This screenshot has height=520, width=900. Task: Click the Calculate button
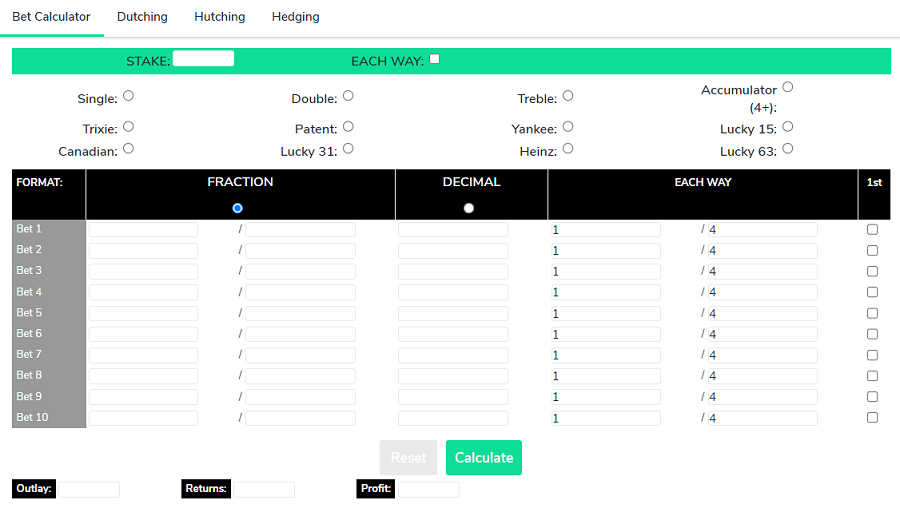pyautogui.click(x=484, y=457)
